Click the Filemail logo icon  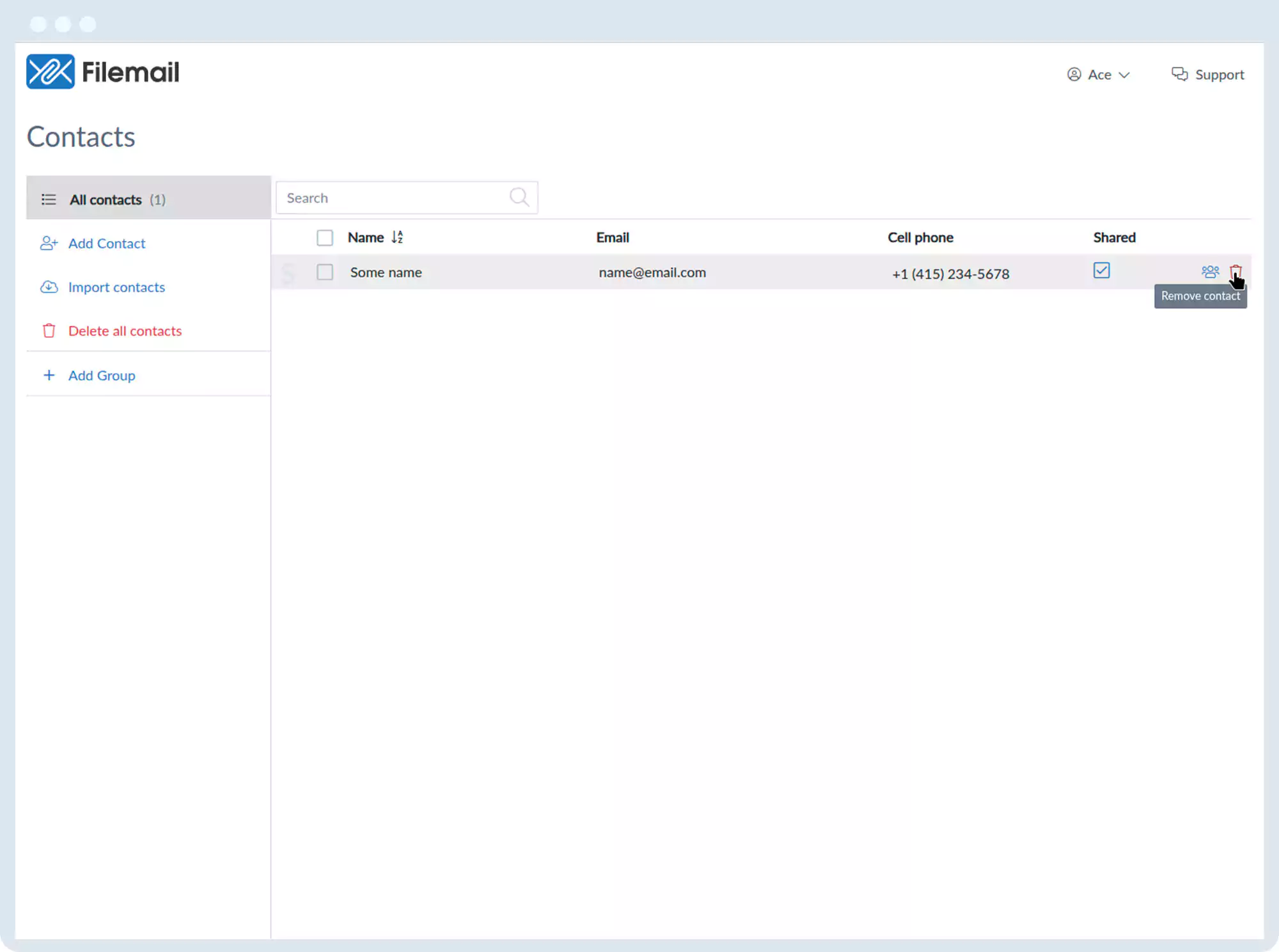click(50, 72)
